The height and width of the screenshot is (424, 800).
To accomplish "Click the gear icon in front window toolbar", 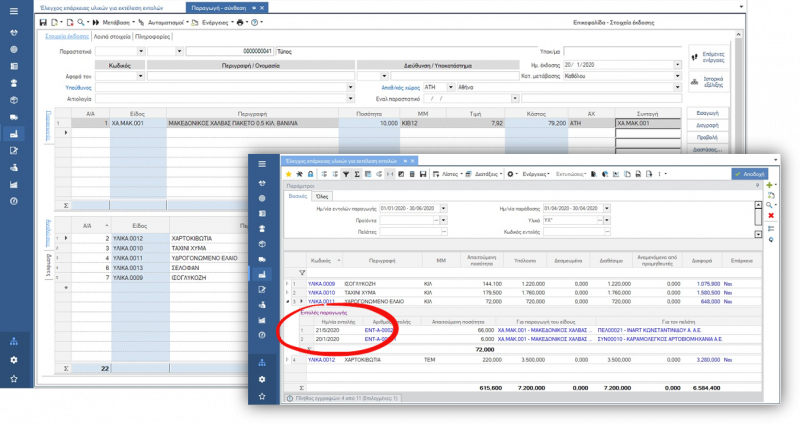I will pos(510,174).
